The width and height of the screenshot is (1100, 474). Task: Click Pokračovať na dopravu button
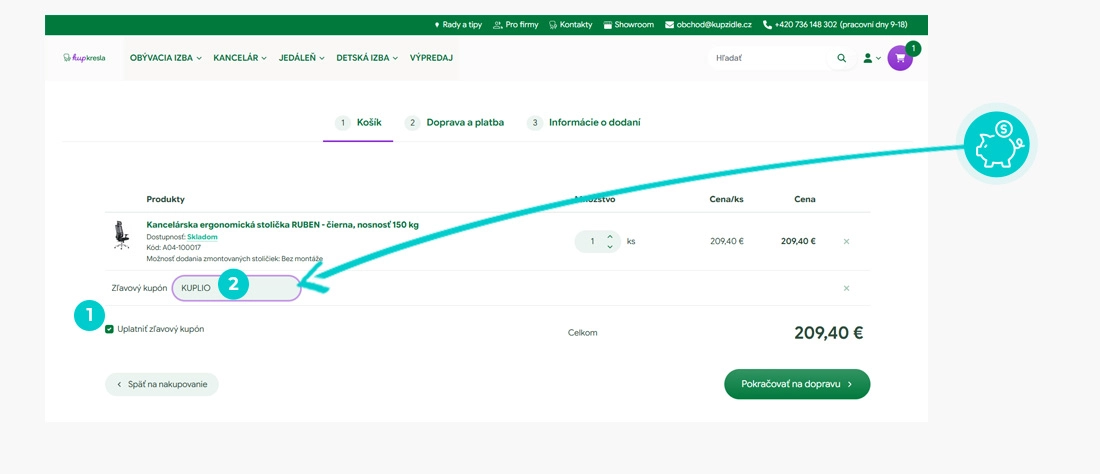pyautogui.click(x=797, y=384)
